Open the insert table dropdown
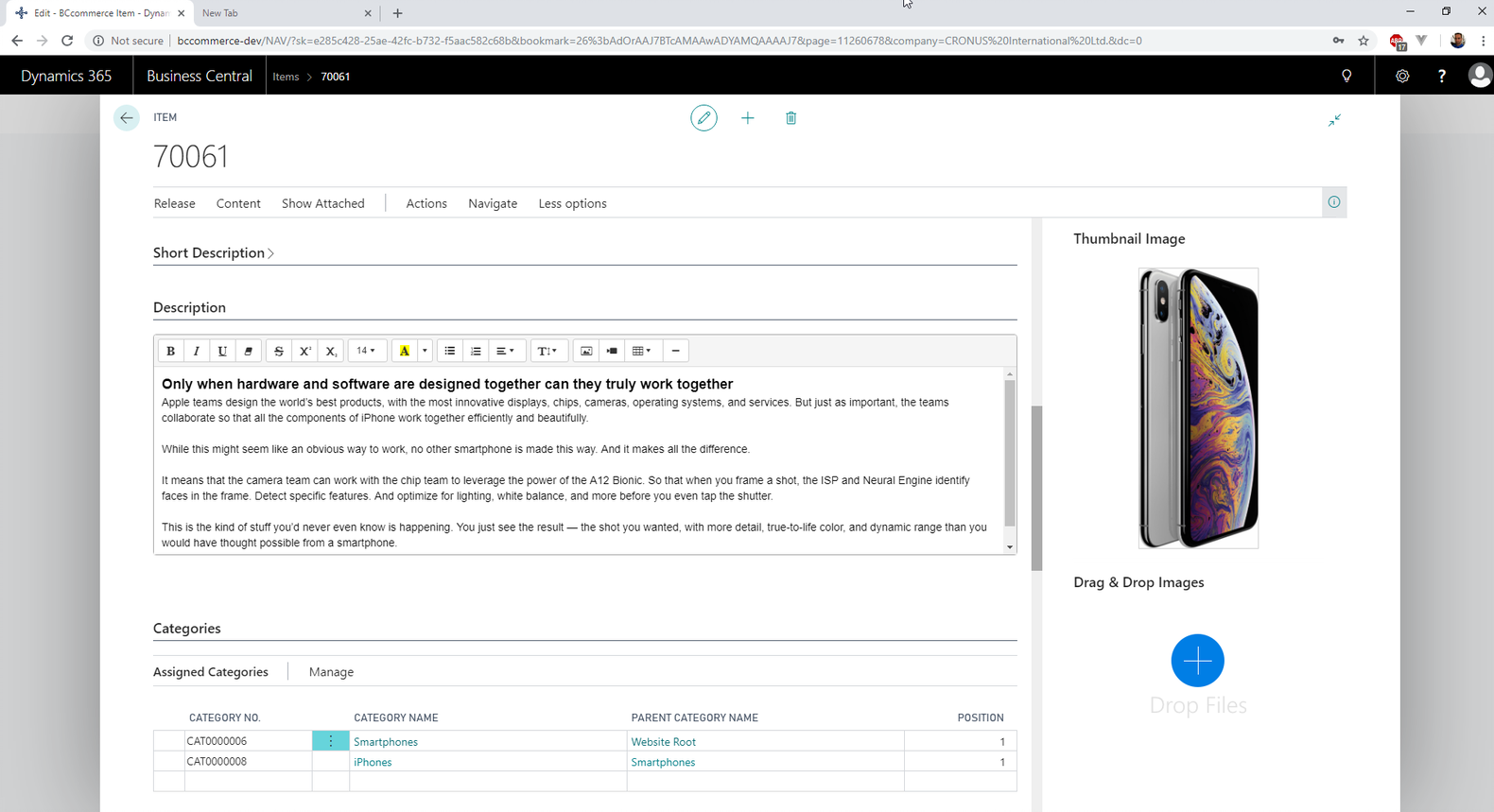Viewport: 1494px width, 812px height. (x=642, y=351)
